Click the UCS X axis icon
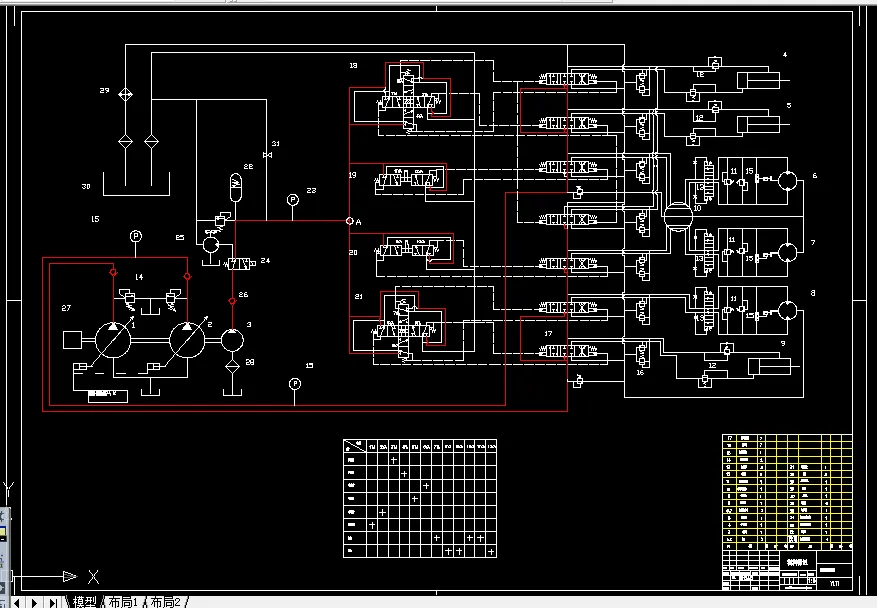Image resolution: width=877 pixels, height=608 pixels. pyautogui.click(x=93, y=577)
